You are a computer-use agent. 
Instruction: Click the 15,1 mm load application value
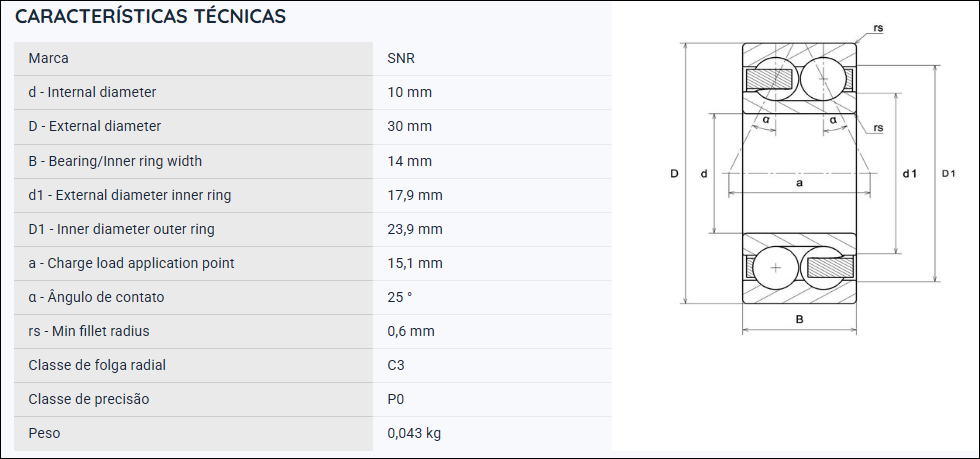(415, 263)
